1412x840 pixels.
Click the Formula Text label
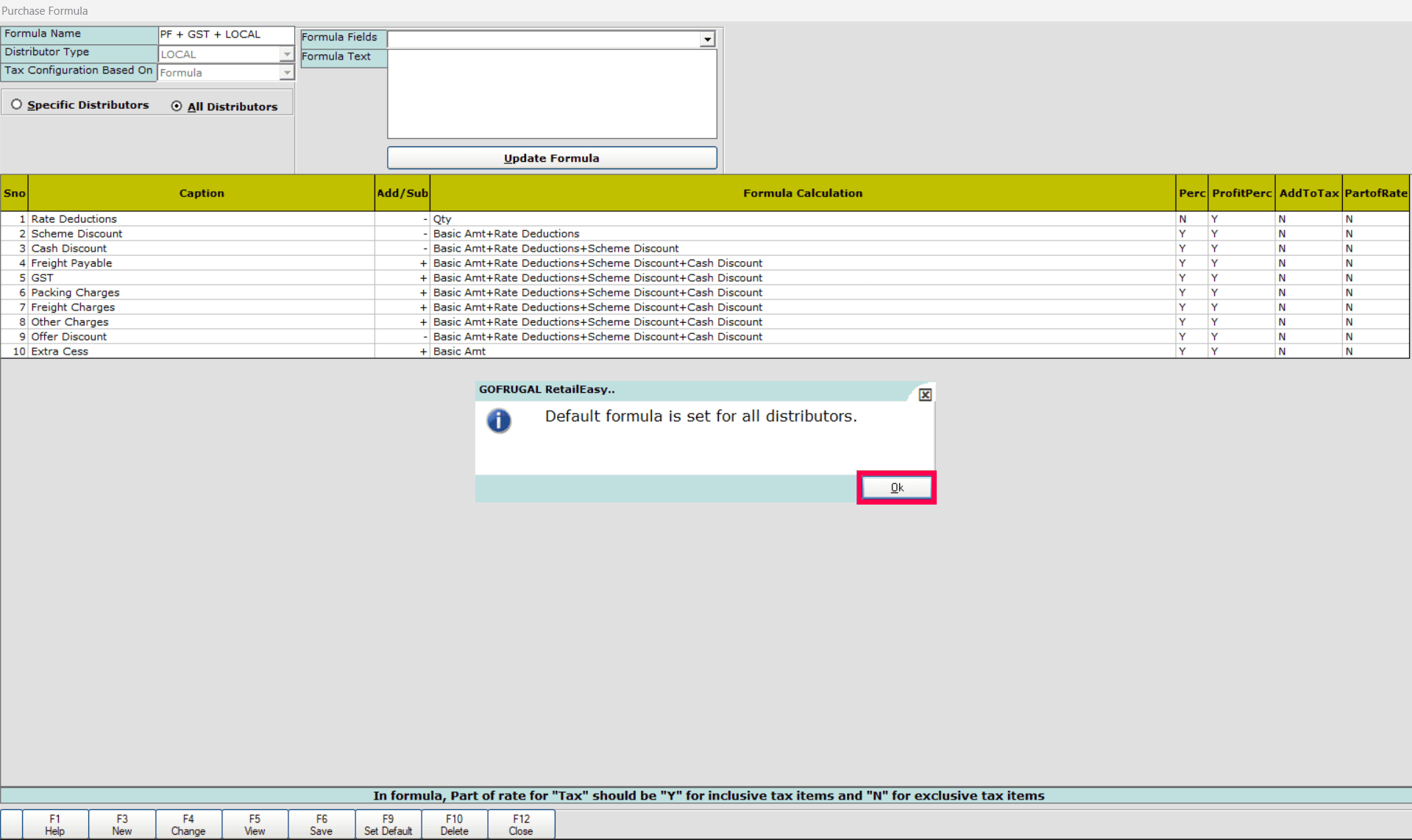(336, 57)
